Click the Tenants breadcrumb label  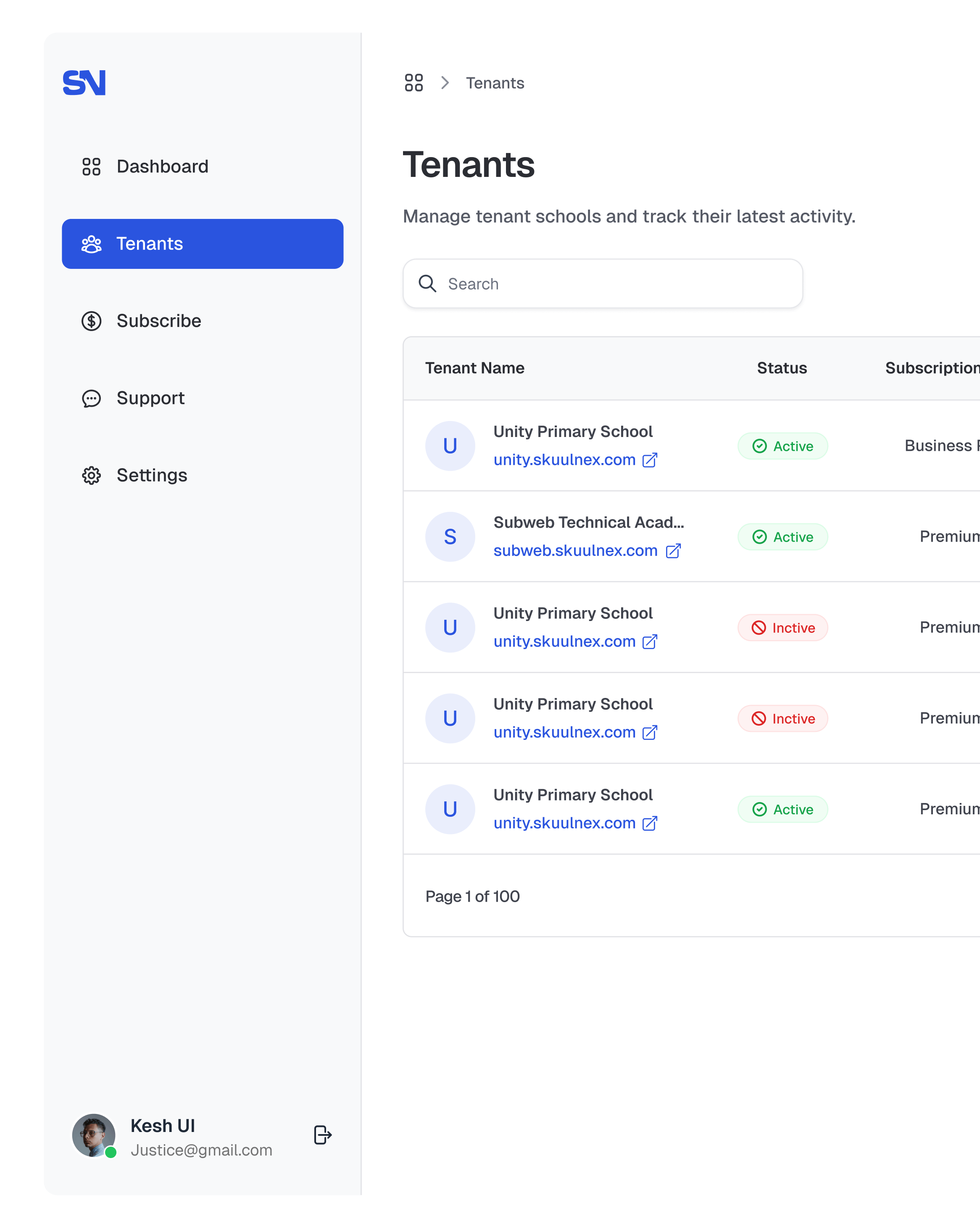coord(495,84)
